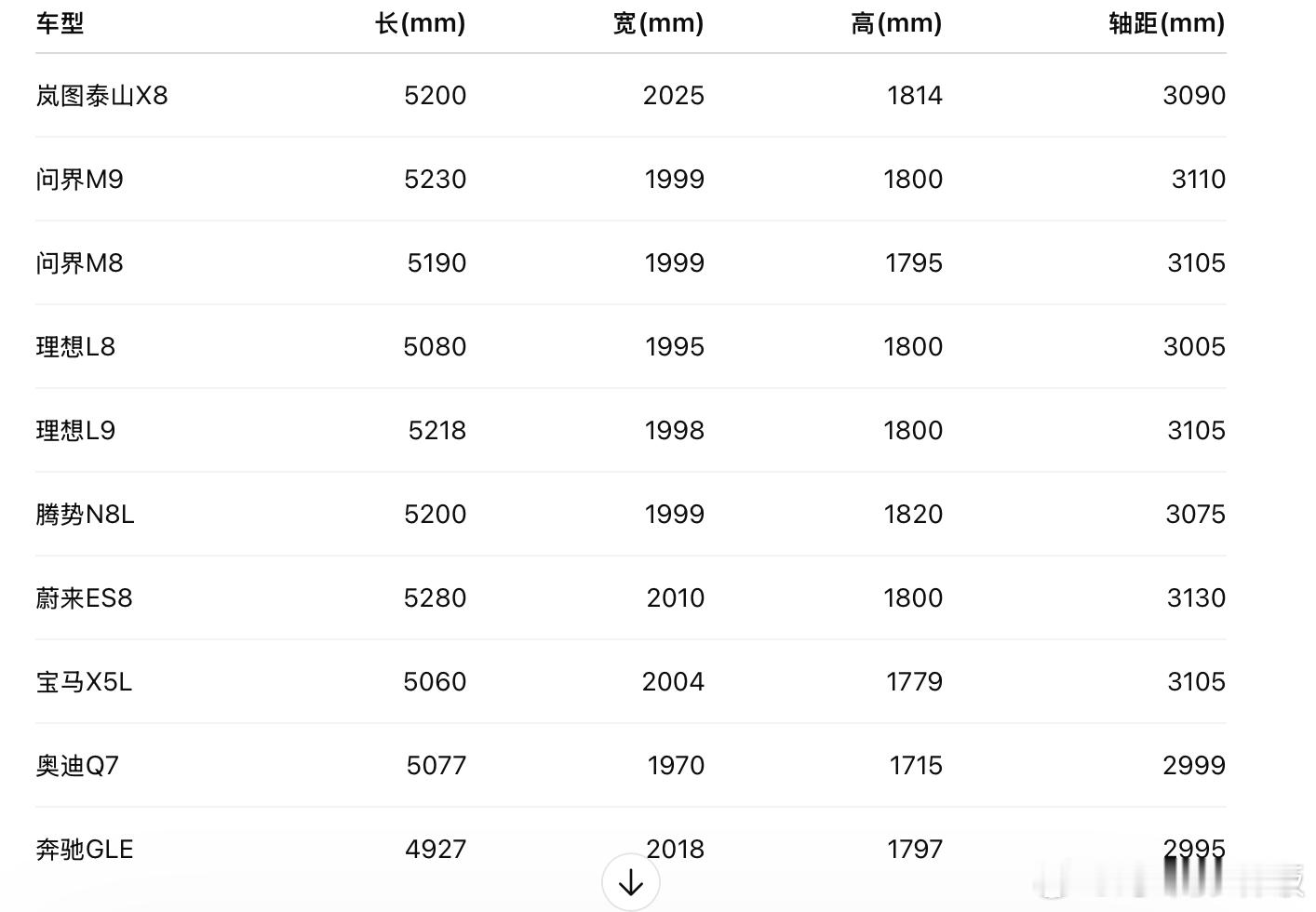1316x912 pixels.
Task: Select the 蔚来ES8 row name
Action: point(84,598)
